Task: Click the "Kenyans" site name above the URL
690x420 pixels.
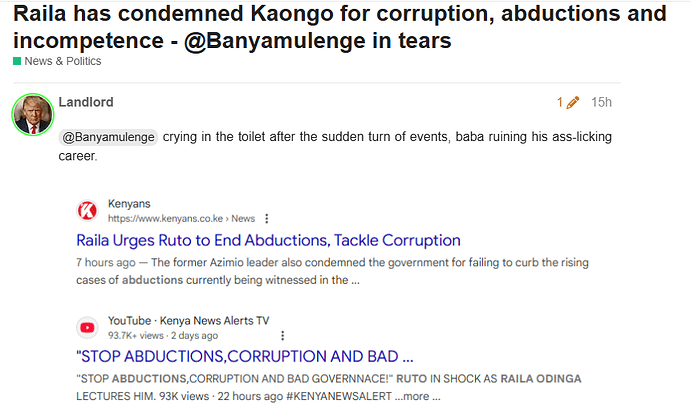Action: click(x=129, y=204)
